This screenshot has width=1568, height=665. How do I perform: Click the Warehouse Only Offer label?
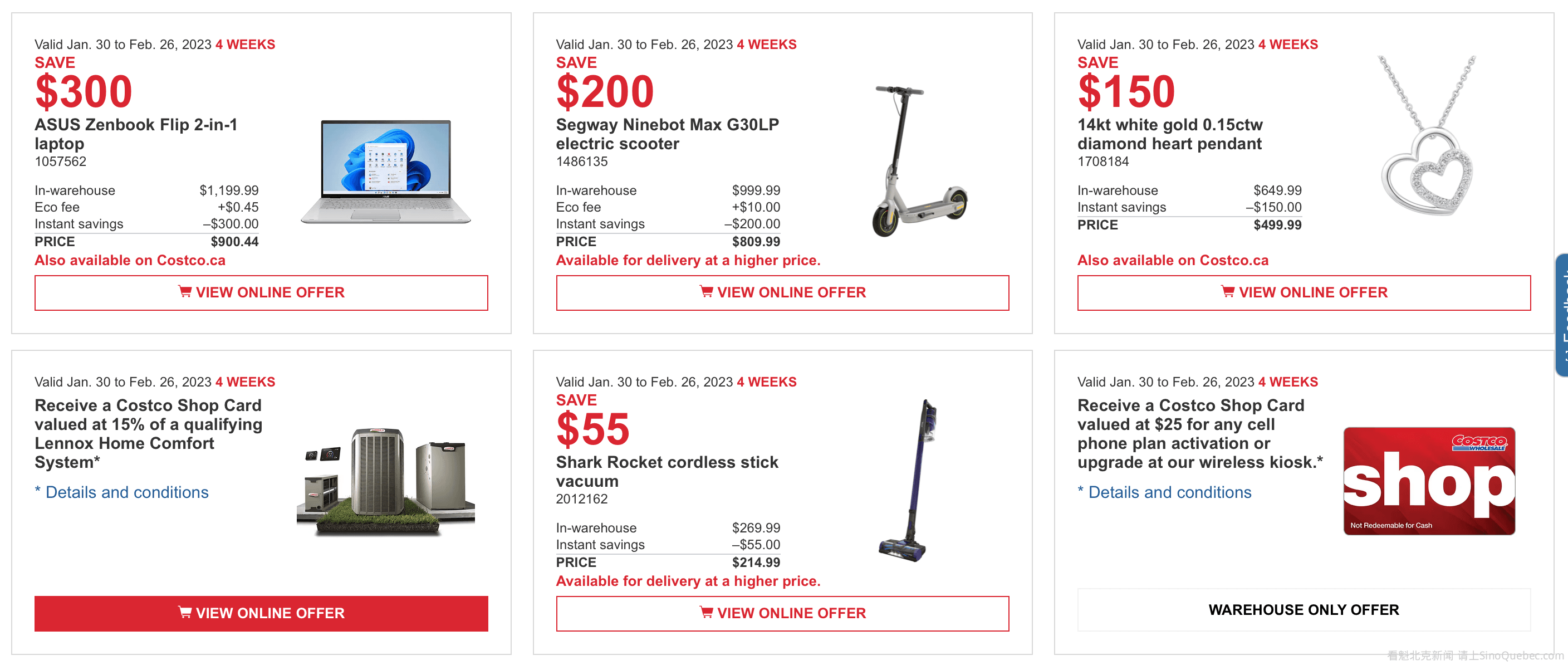click(1304, 609)
